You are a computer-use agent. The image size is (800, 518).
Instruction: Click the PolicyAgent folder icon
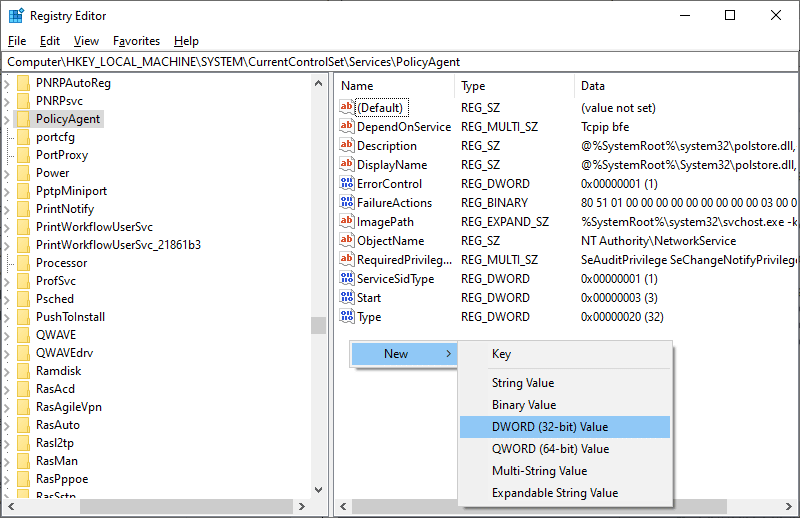23,119
